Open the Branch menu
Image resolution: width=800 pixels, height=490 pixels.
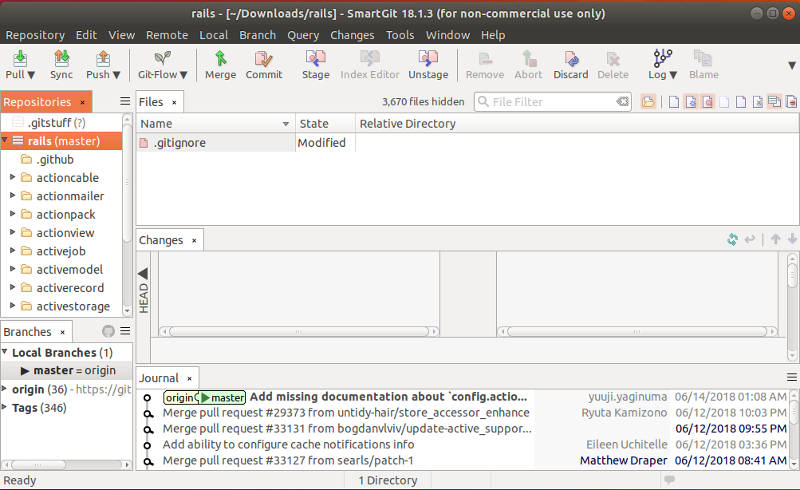pyautogui.click(x=257, y=34)
